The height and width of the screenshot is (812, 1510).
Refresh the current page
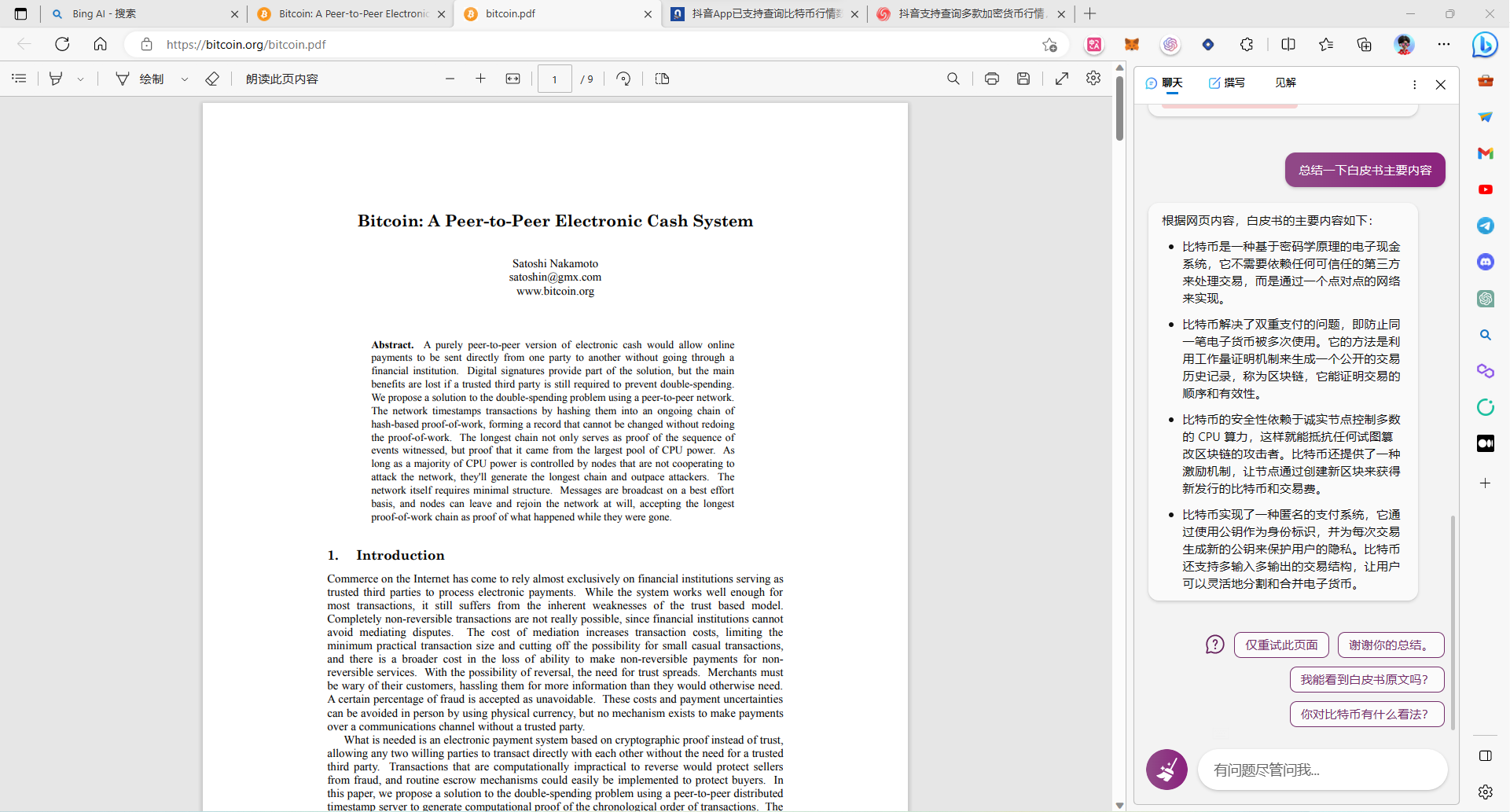coord(62,45)
